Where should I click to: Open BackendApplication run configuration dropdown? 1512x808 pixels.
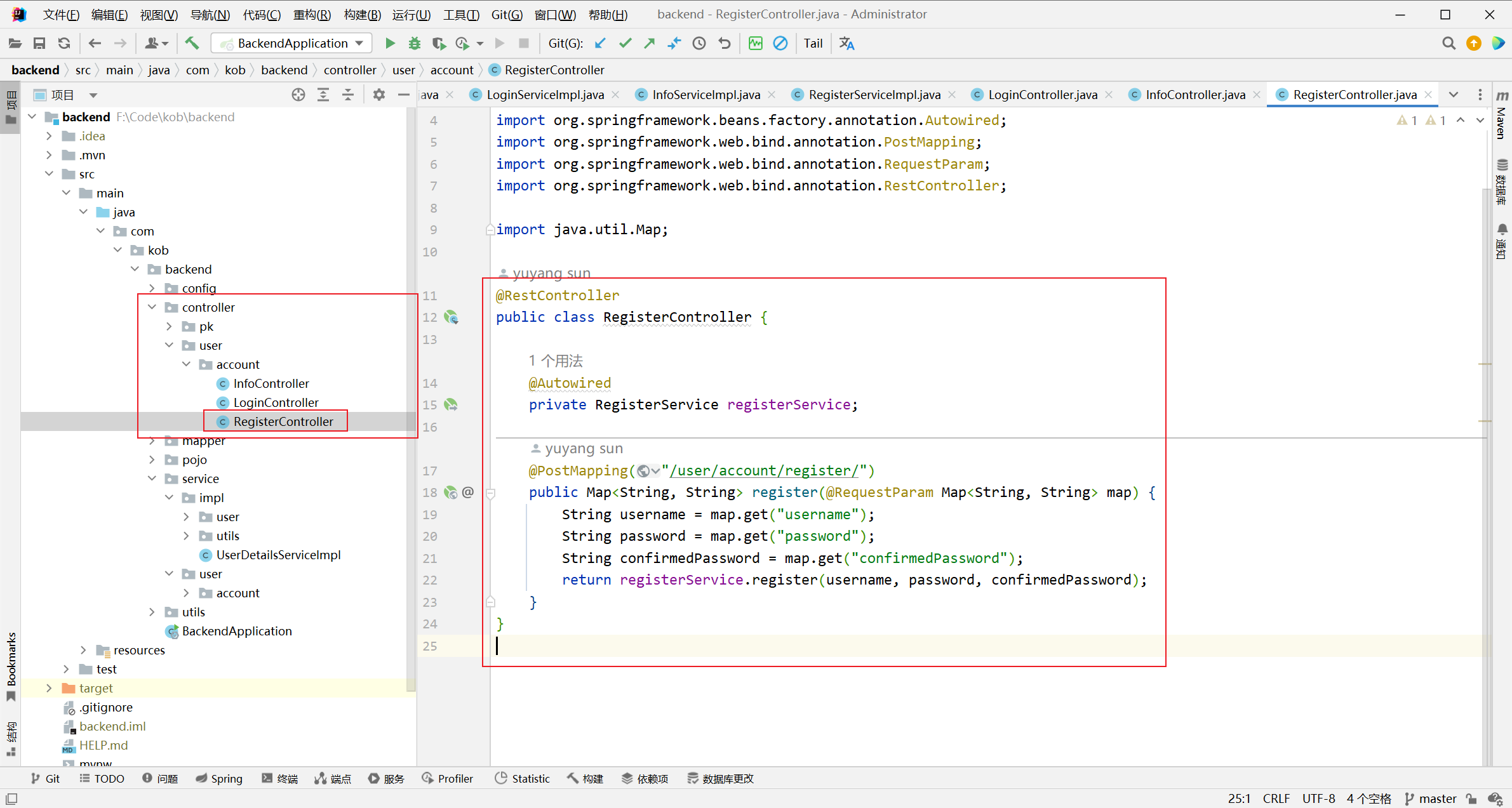[x=291, y=43]
